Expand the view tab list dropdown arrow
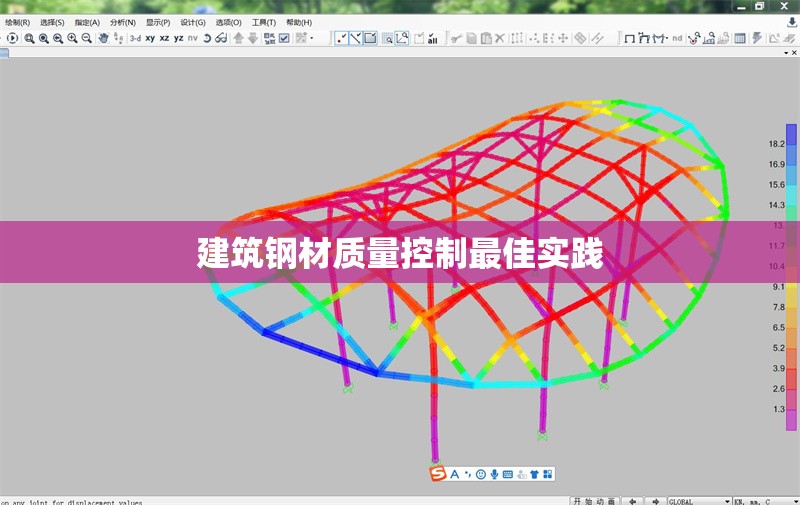The width and height of the screenshot is (800, 505). (x=786, y=53)
